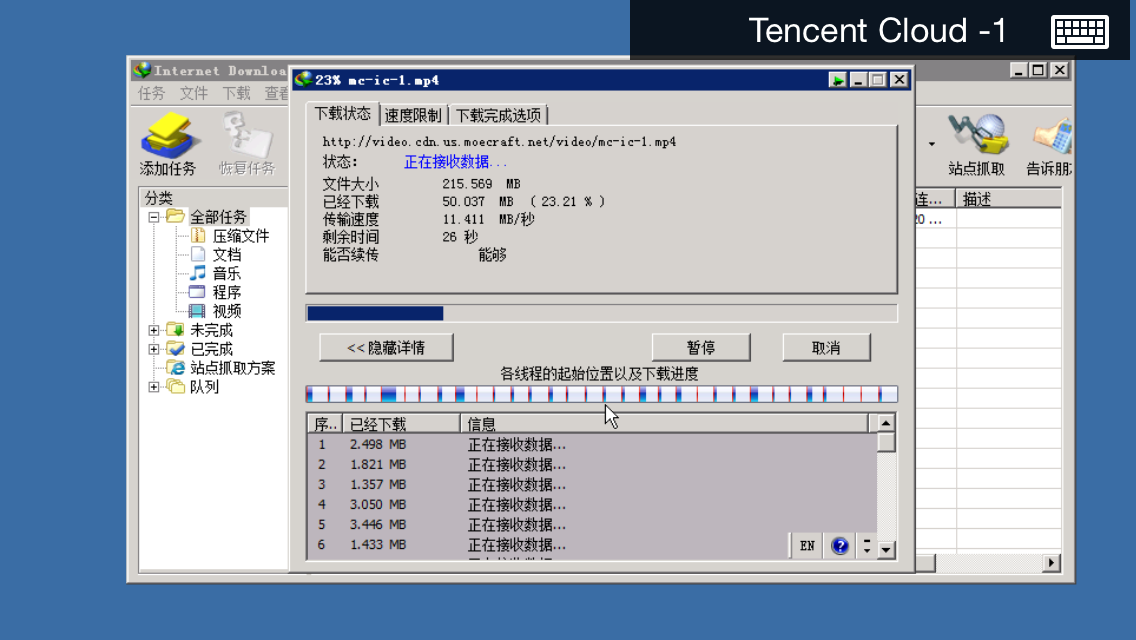This screenshot has width=1136, height=640.
Task: Select the 视频 (Video) category
Action: point(226,311)
